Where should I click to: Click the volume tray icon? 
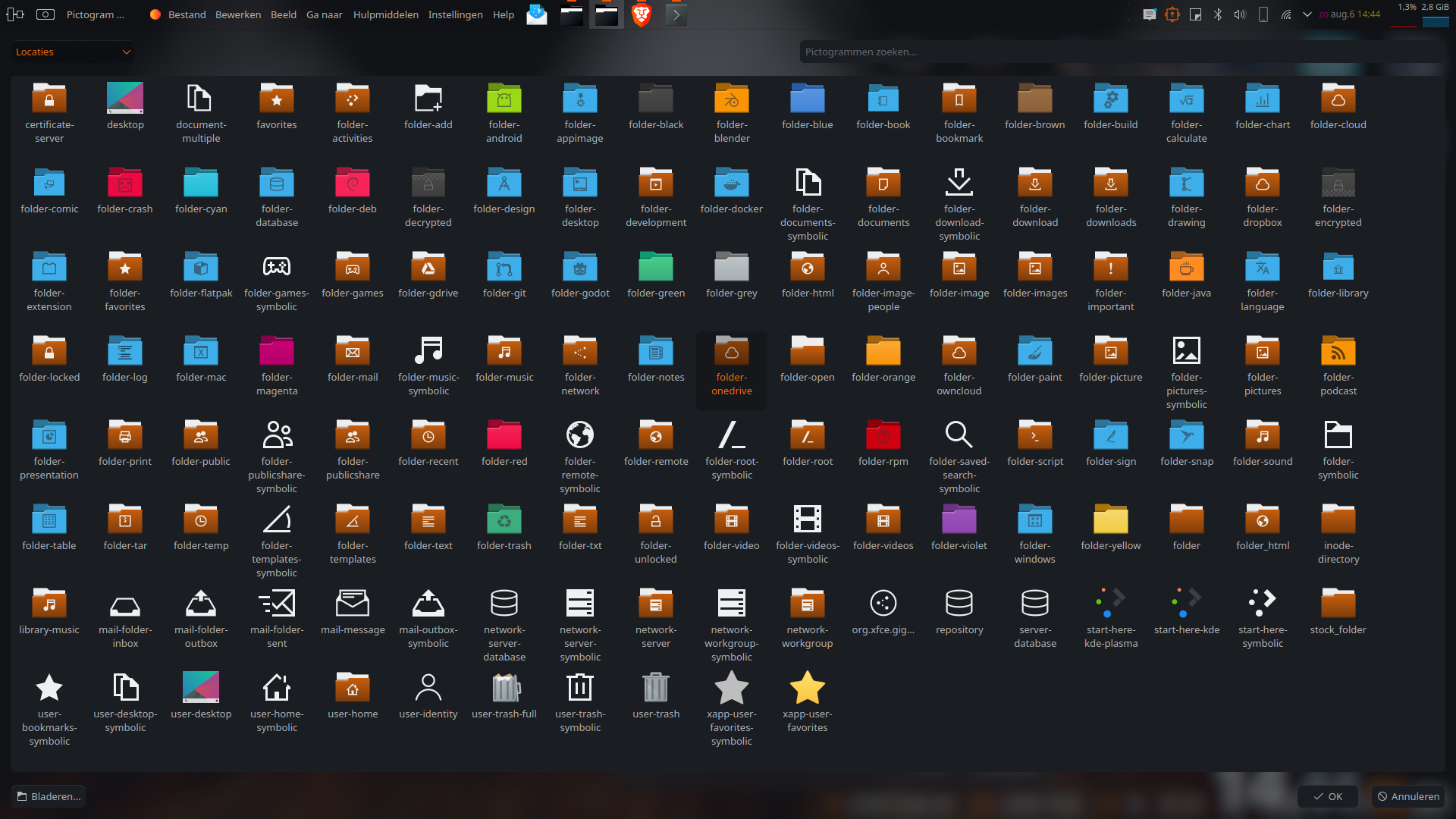(x=1240, y=14)
